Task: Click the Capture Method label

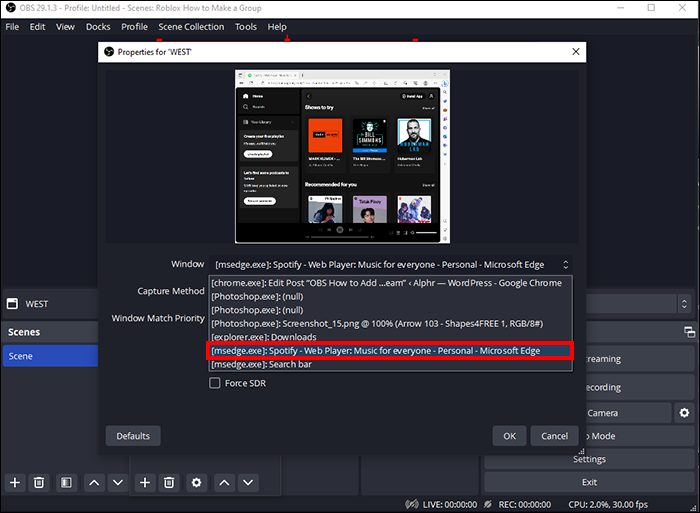Action: 171,291
